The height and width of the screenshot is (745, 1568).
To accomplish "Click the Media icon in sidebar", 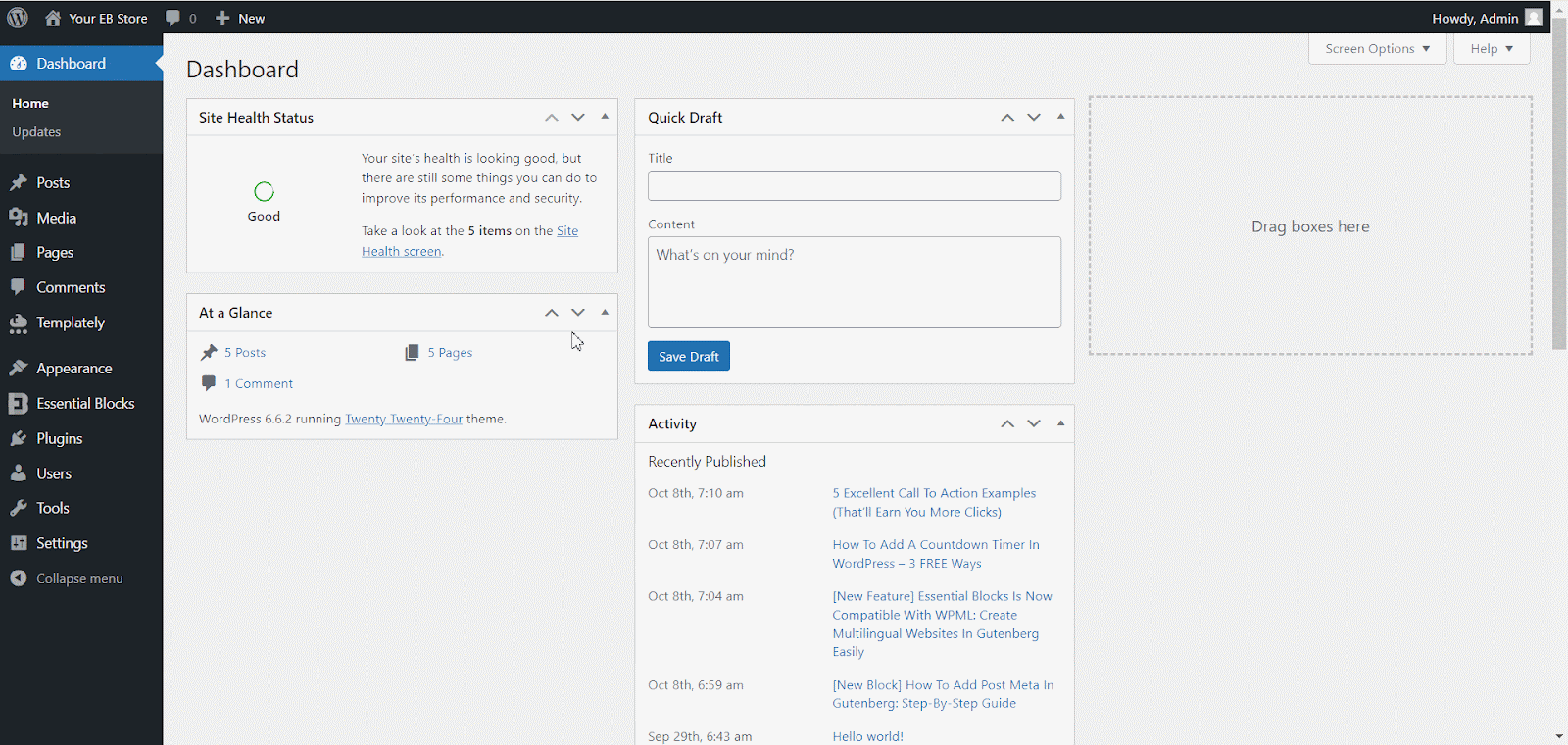I will 19,218.
